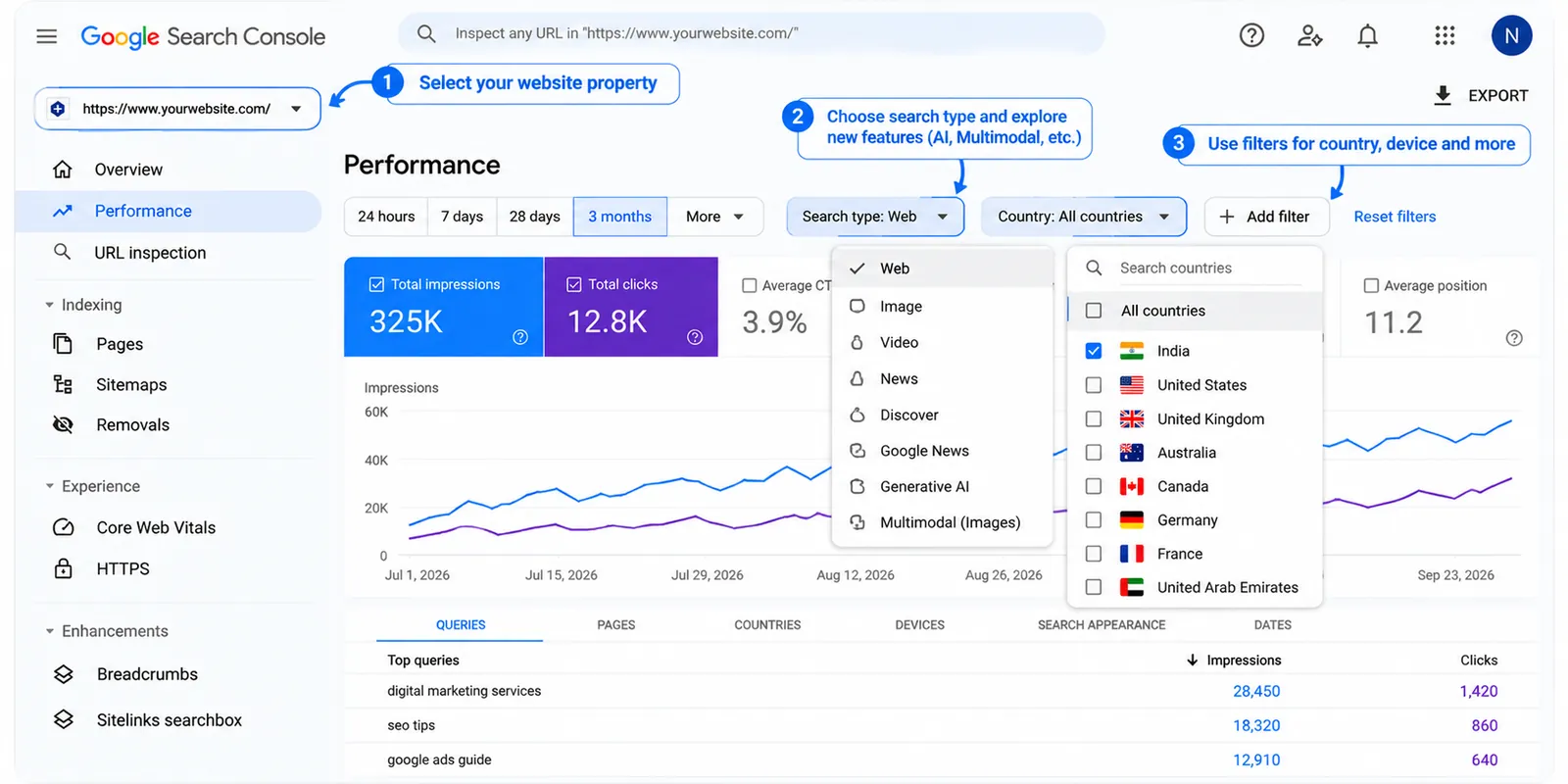Viewport: 1568px width, 784px height.
Task: Collapse the Enhancements section
Action: 50,631
